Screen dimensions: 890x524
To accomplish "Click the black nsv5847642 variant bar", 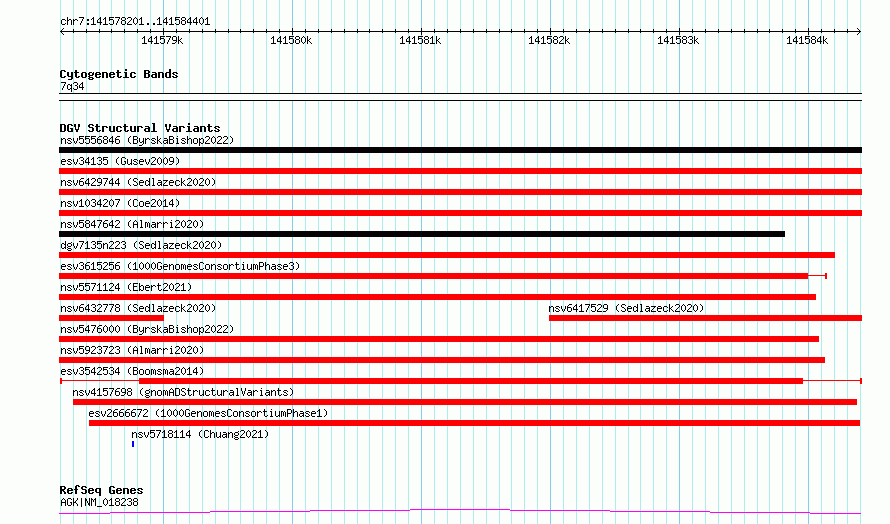I will pos(422,234).
